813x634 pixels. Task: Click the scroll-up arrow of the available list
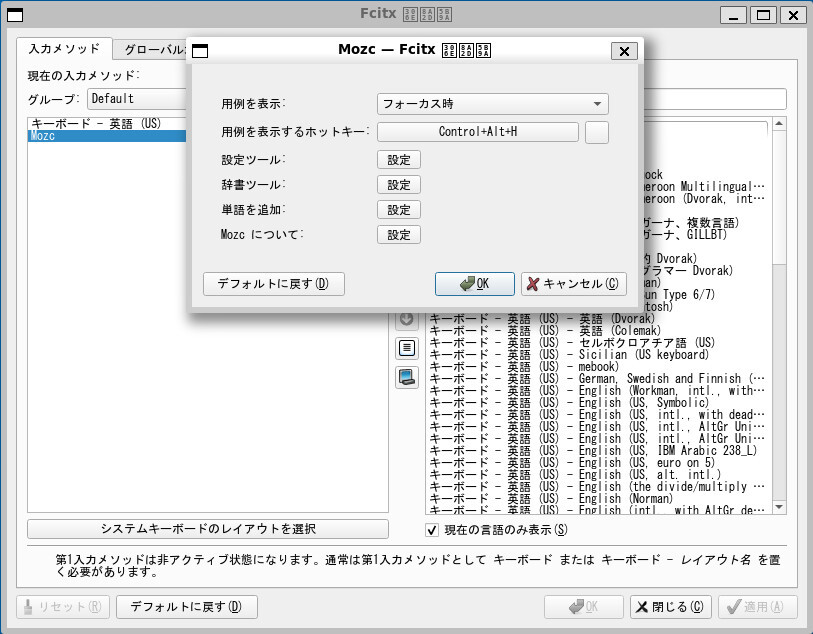pyautogui.click(x=779, y=124)
